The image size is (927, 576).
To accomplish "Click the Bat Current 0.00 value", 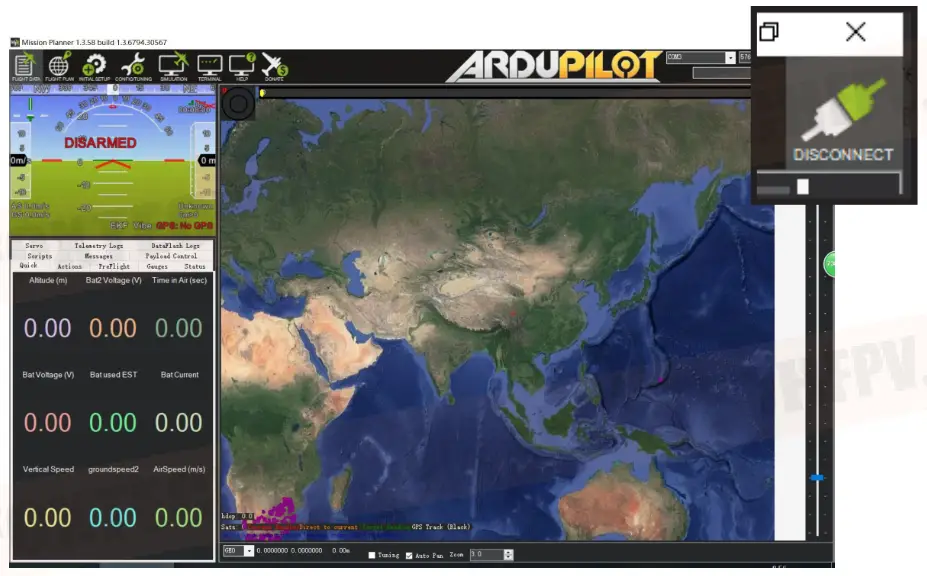I will 179,423.
